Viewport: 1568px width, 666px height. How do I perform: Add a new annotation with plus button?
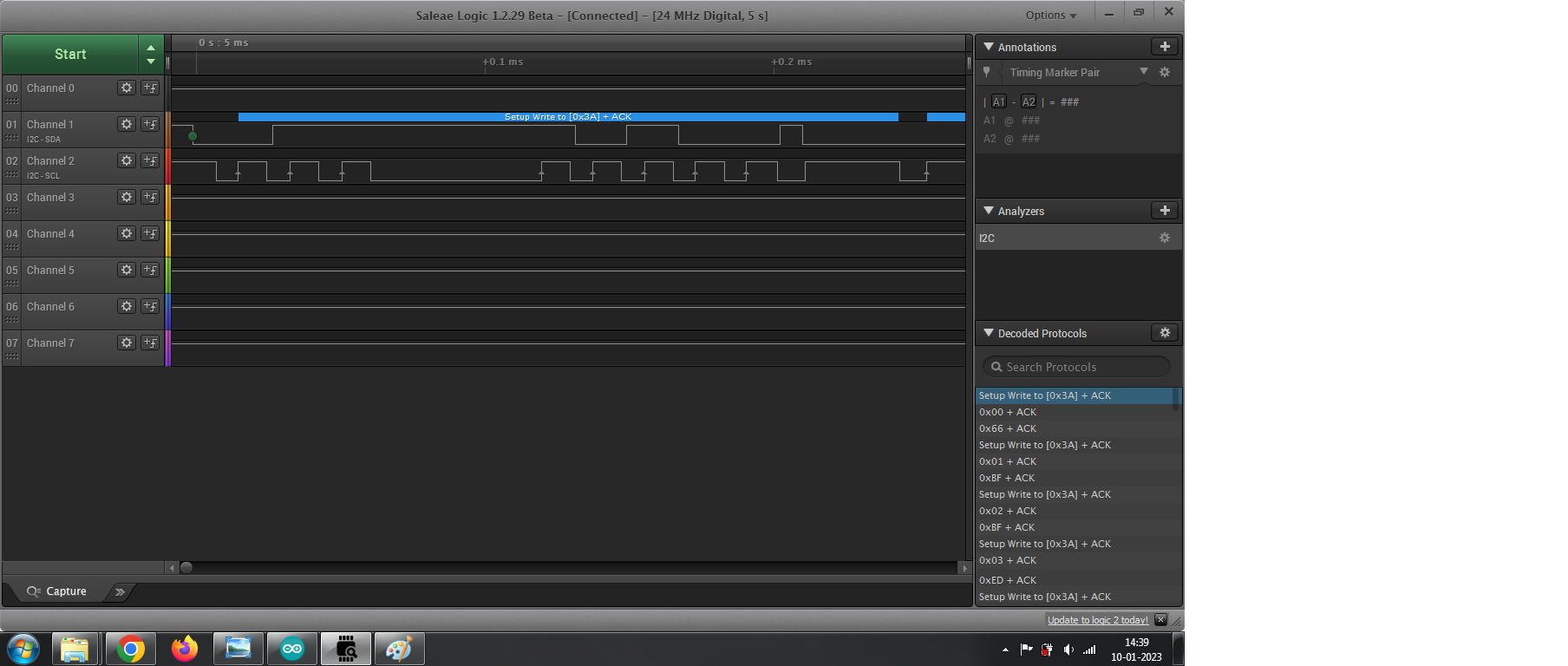[x=1165, y=47]
